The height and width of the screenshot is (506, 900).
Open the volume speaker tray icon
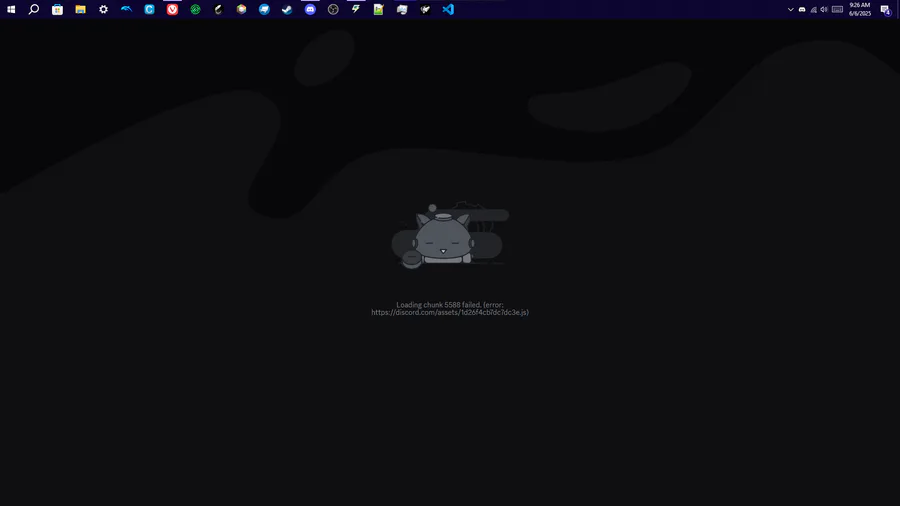(x=824, y=10)
